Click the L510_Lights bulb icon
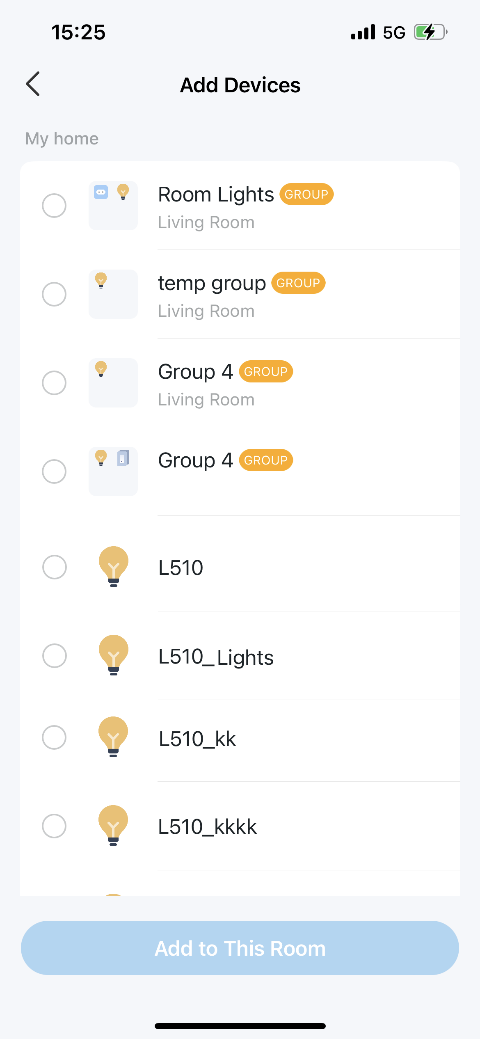This screenshot has width=480, height=1039. 113,656
